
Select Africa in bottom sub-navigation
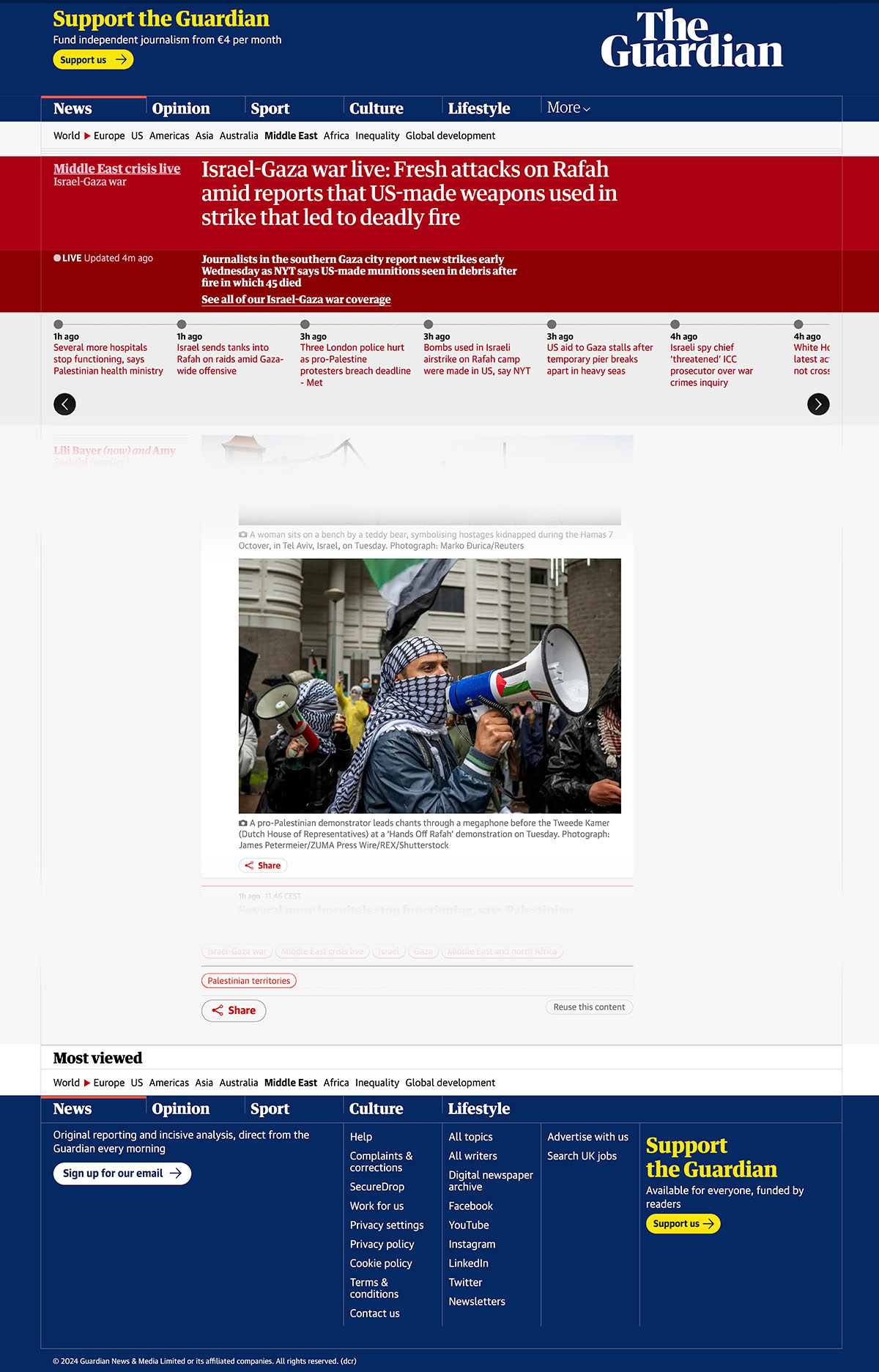[x=336, y=1083]
